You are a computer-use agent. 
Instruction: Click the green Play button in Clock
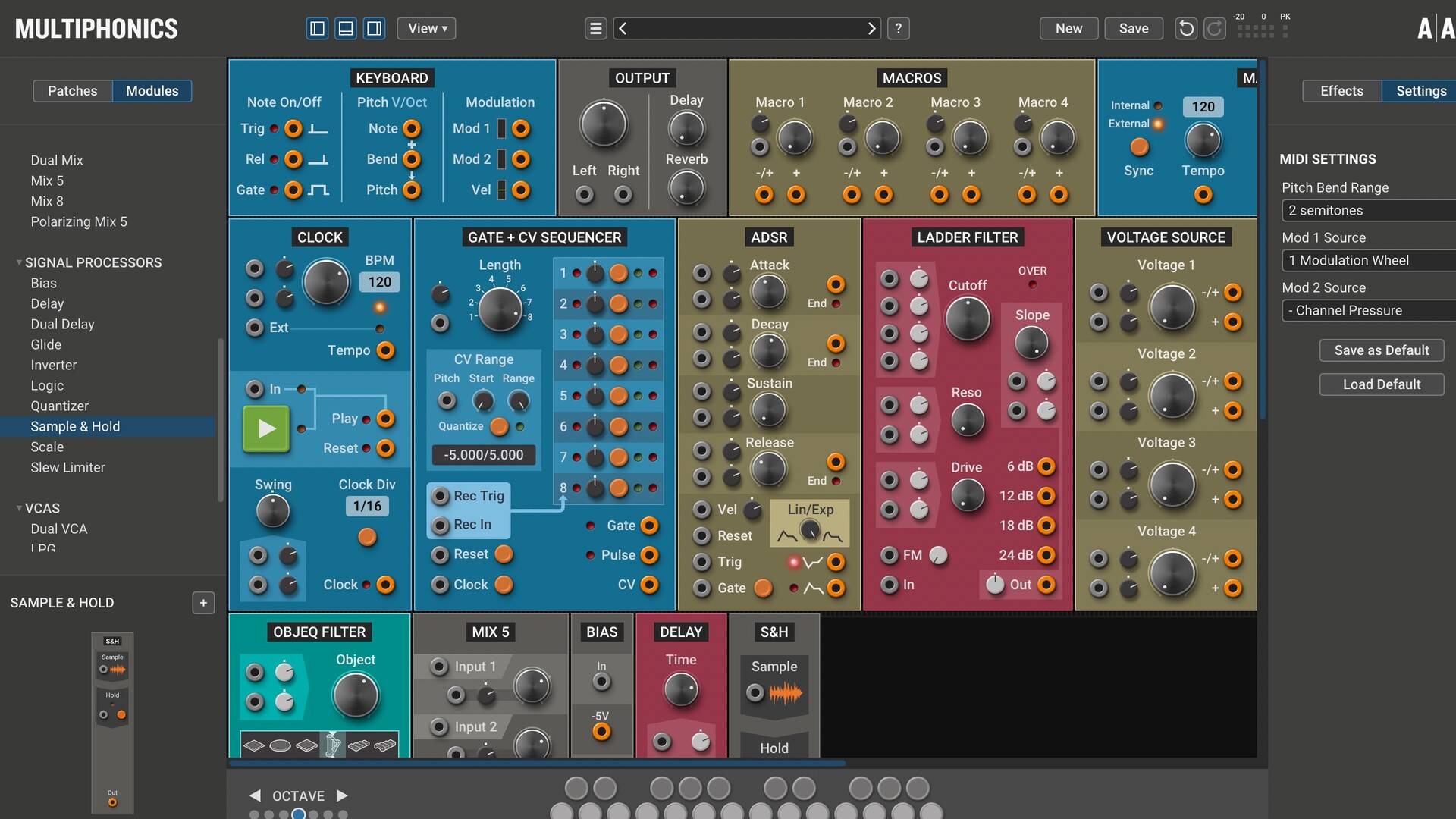[266, 428]
